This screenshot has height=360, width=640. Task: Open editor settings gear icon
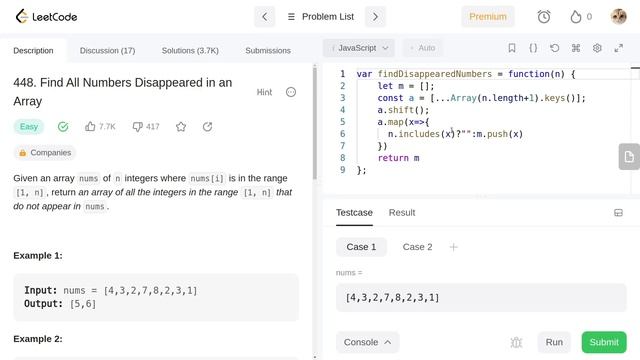[597, 48]
